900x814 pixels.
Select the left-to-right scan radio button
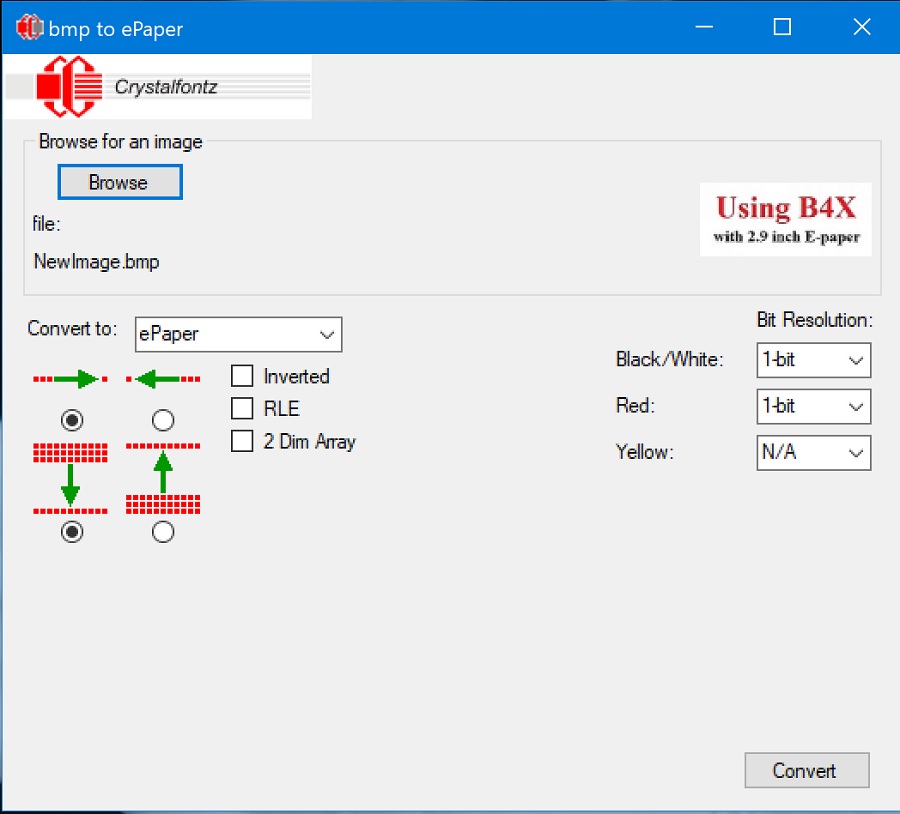click(x=72, y=420)
